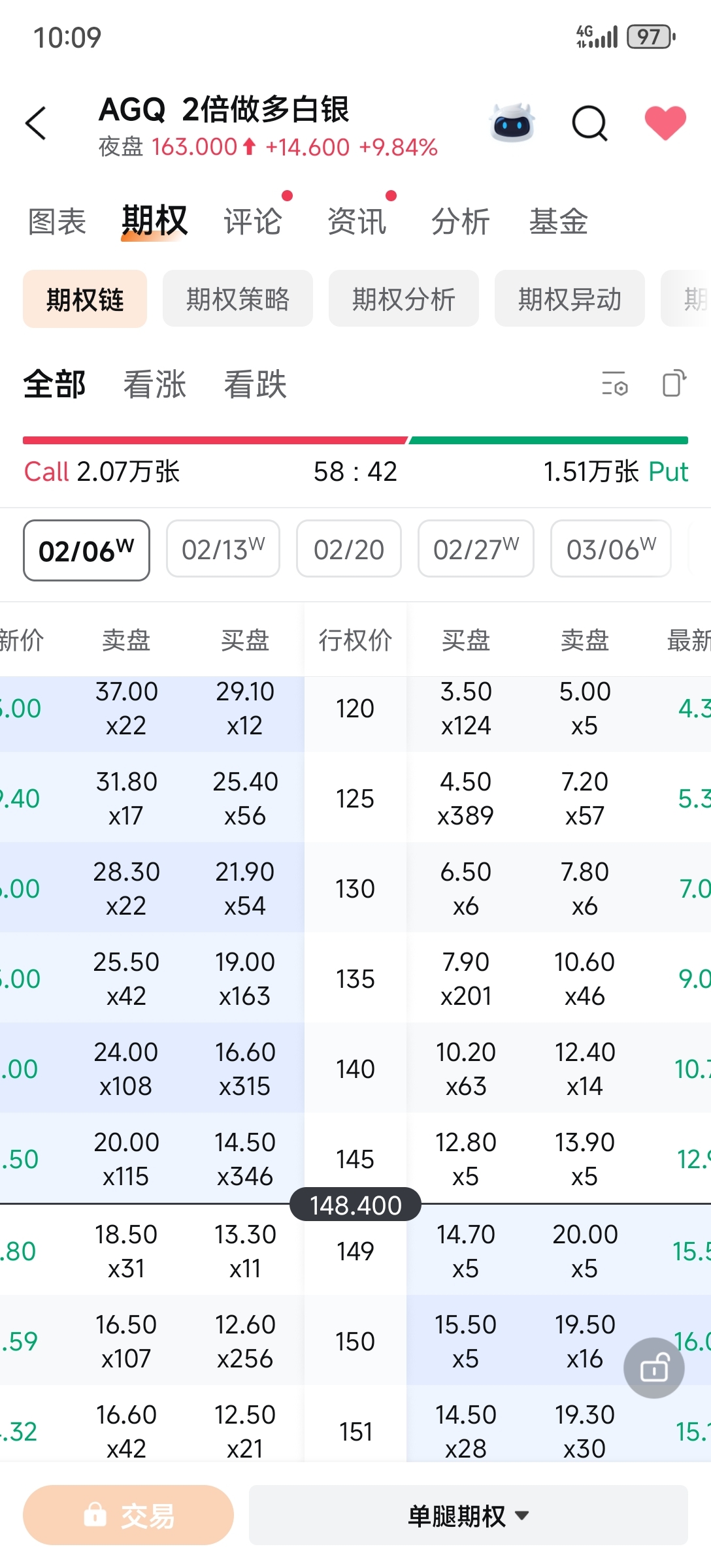The height and width of the screenshot is (1568, 711).
Task: Toggle the red heart favorite
Action: click(x=665, y=123)
